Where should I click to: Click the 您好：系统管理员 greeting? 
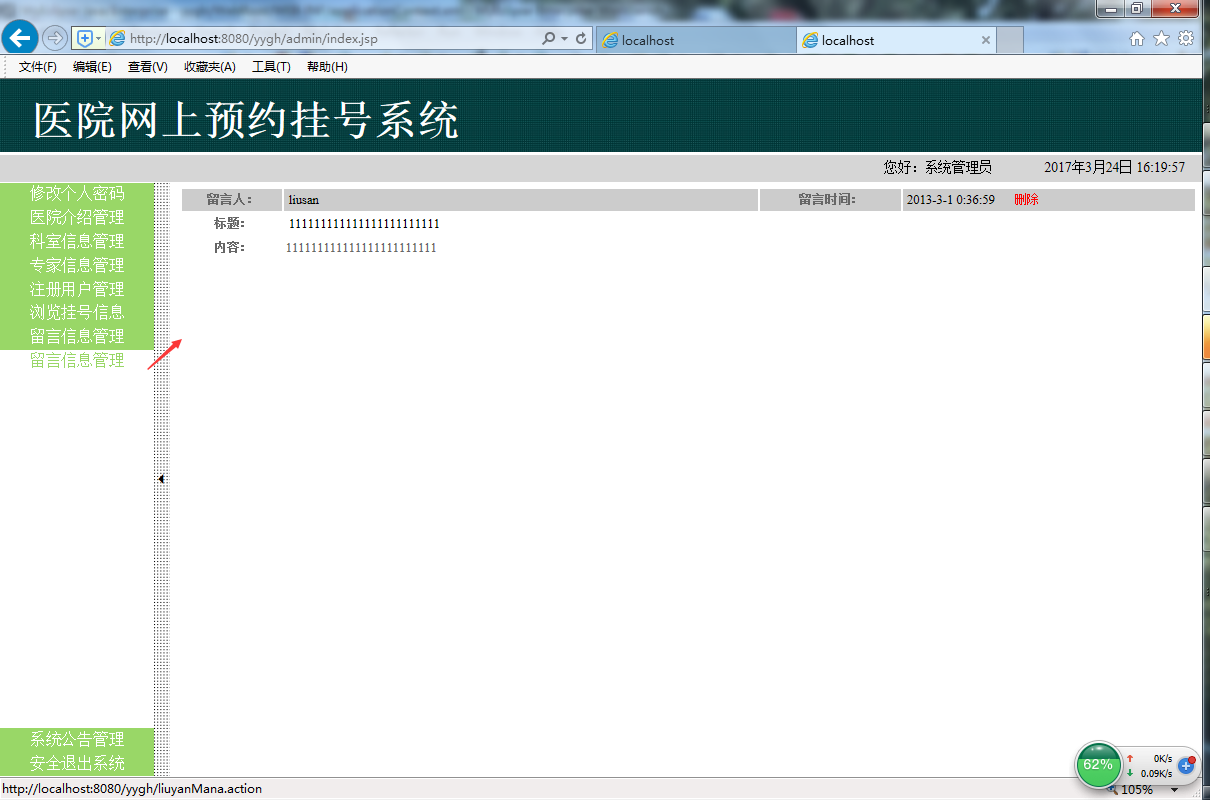pyautogui.click(x=938, y=167)
